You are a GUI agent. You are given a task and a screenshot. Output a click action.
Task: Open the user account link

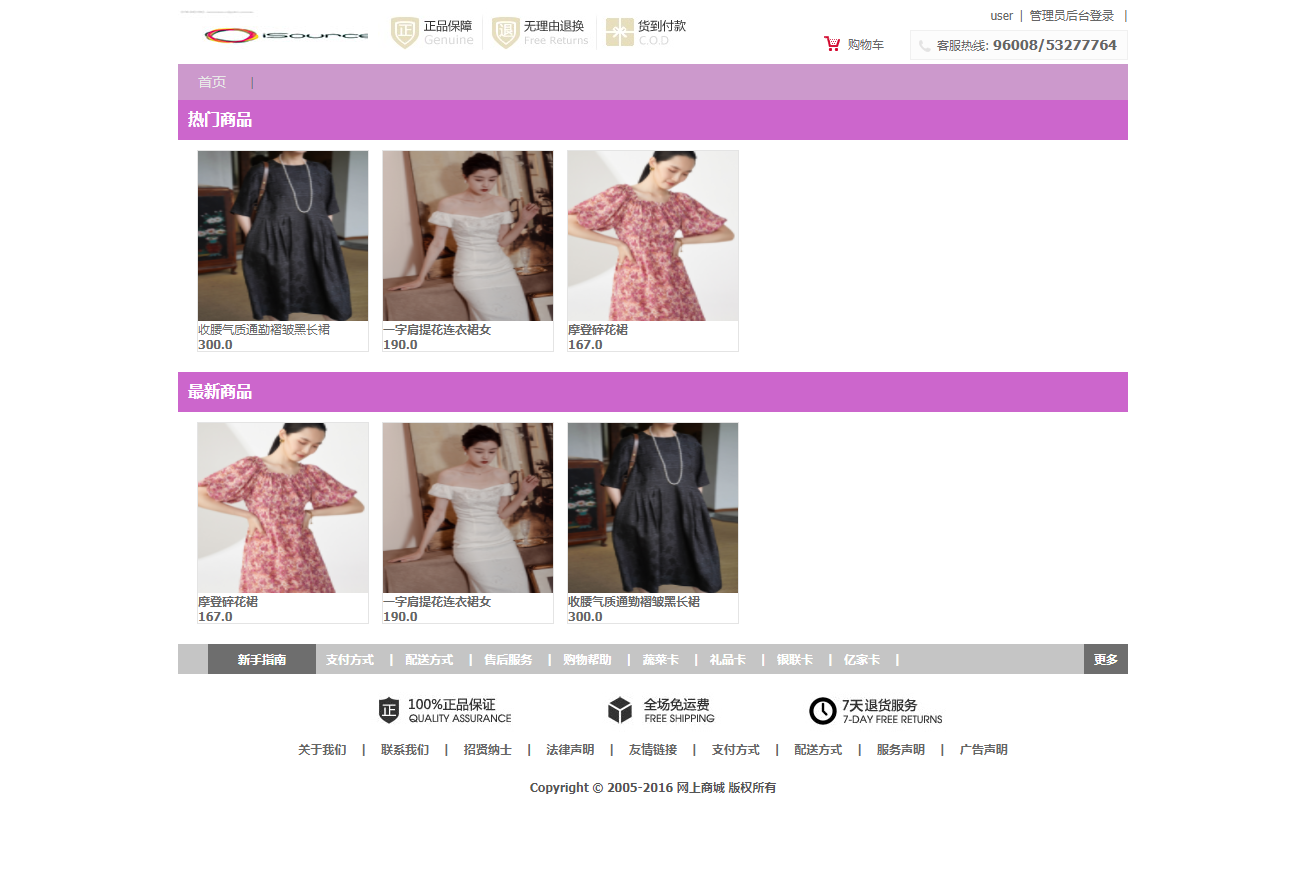coord(1001,16)
